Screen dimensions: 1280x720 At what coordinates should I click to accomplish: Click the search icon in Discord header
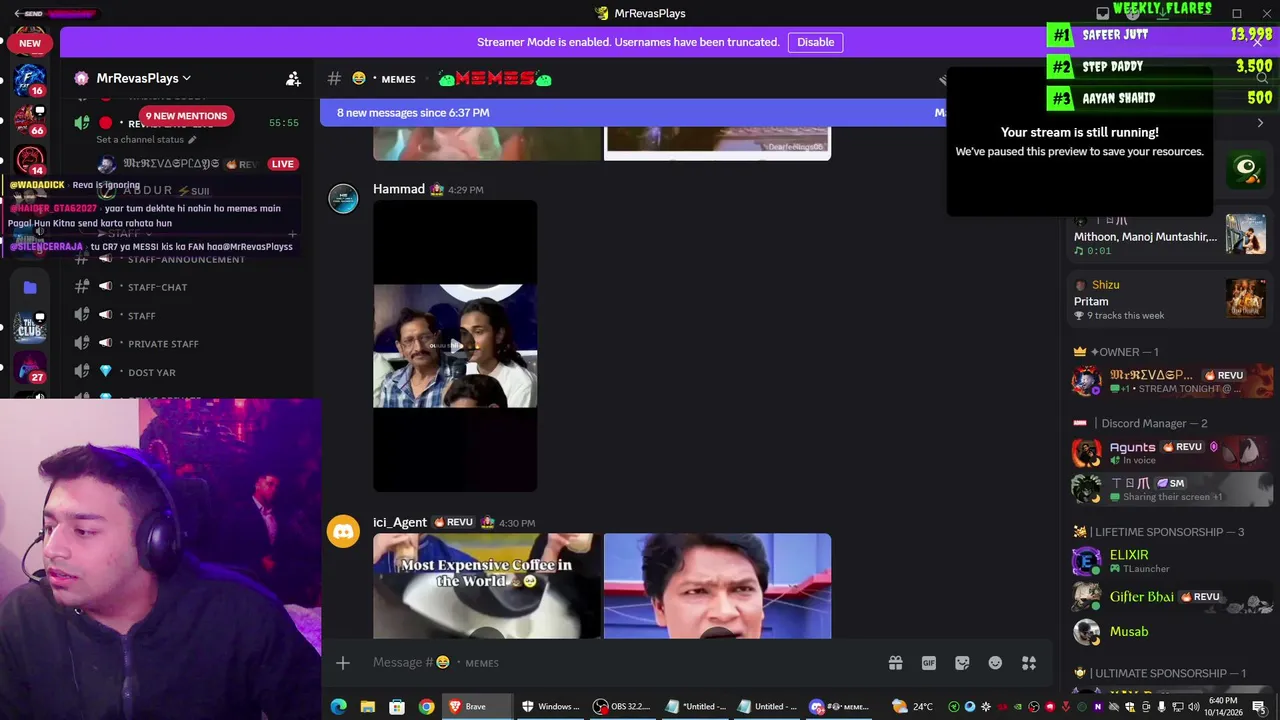(1262, 78)
